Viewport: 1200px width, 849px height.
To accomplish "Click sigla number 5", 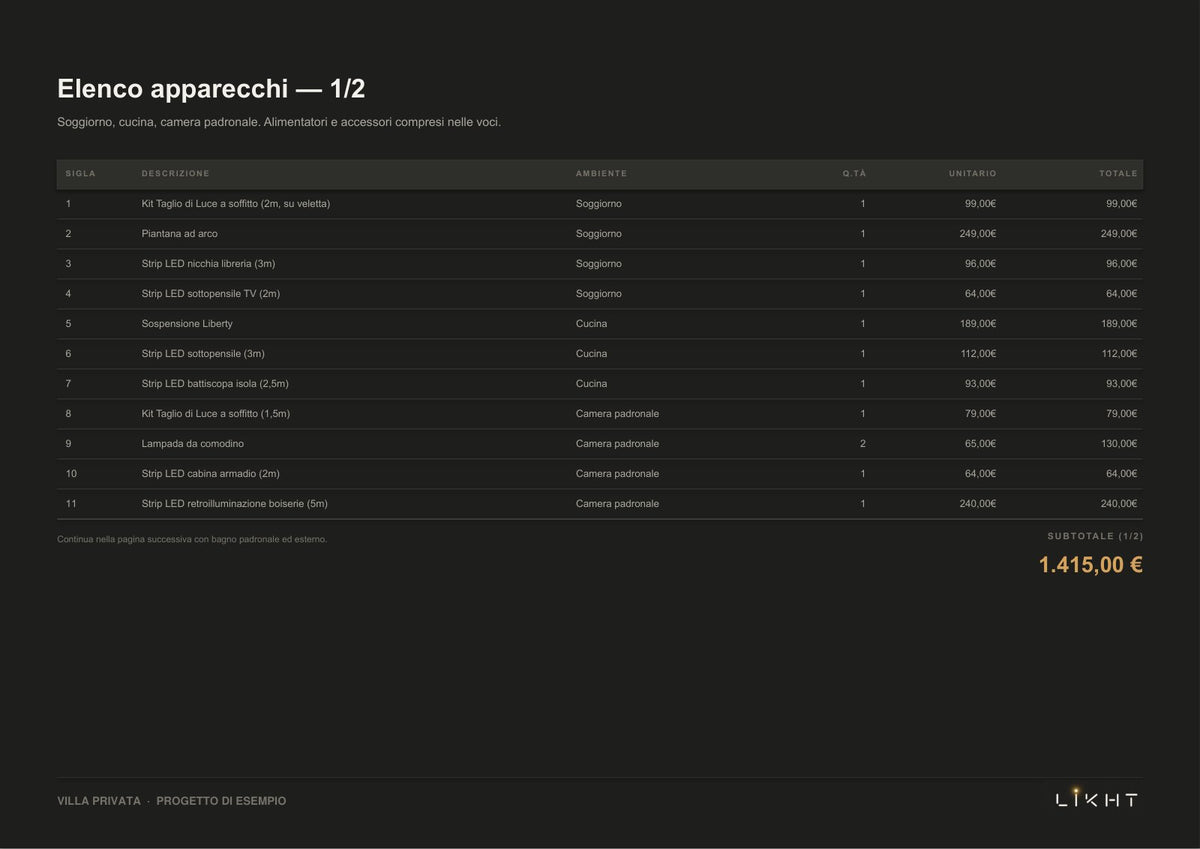I will (x=68, y=324).
